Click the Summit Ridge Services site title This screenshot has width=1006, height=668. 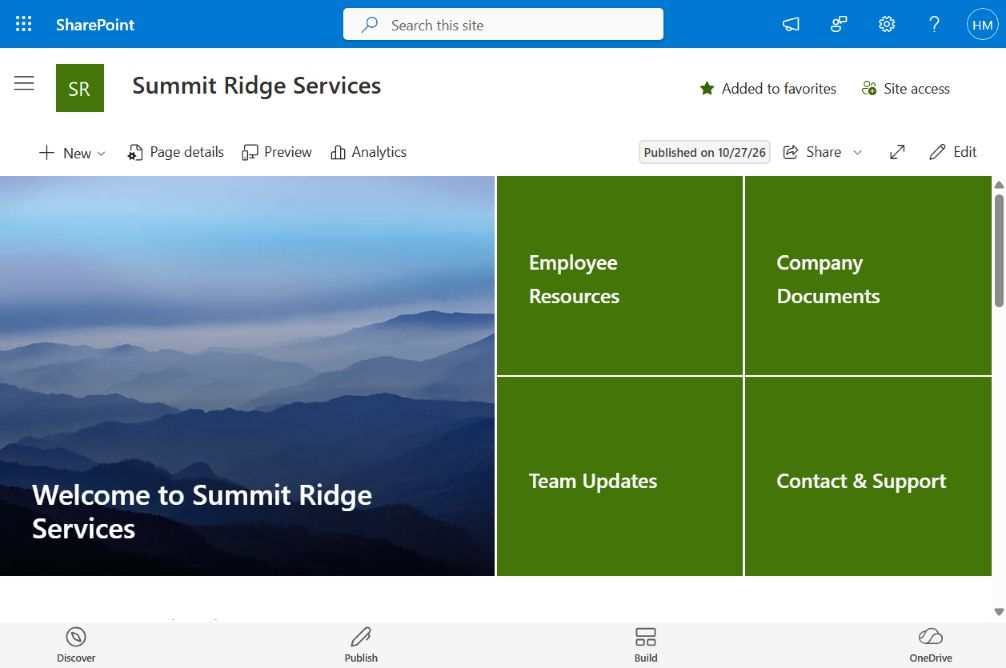[257, 85]
